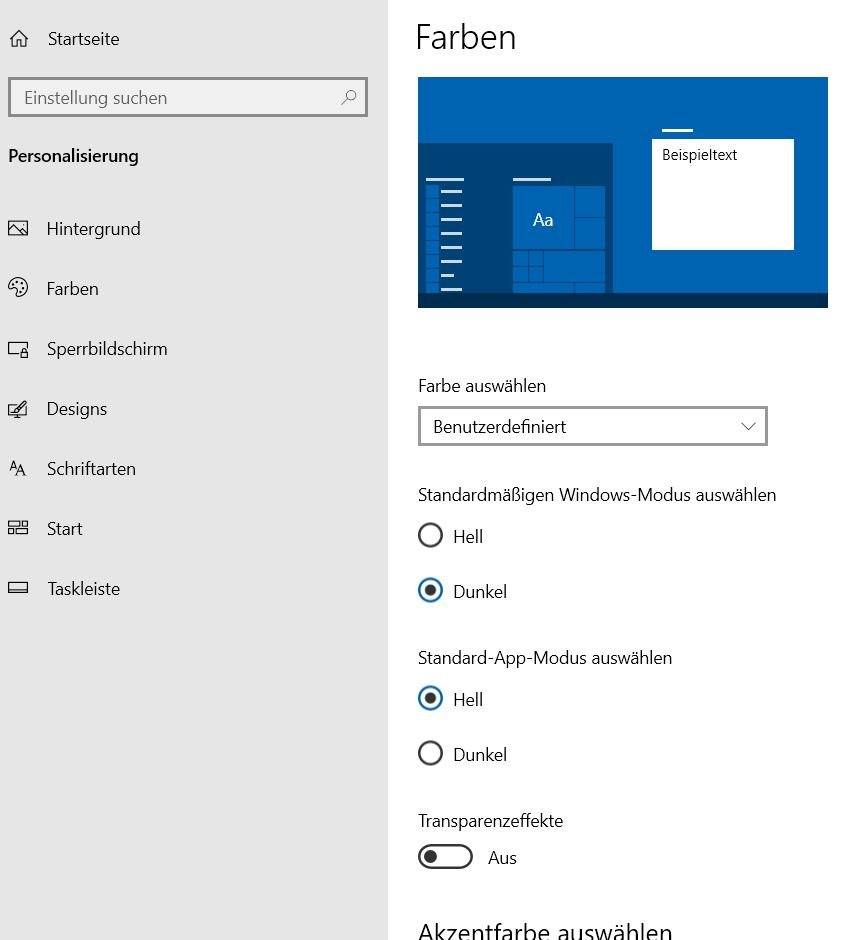Select Hell for app mode

coord(430,698)
